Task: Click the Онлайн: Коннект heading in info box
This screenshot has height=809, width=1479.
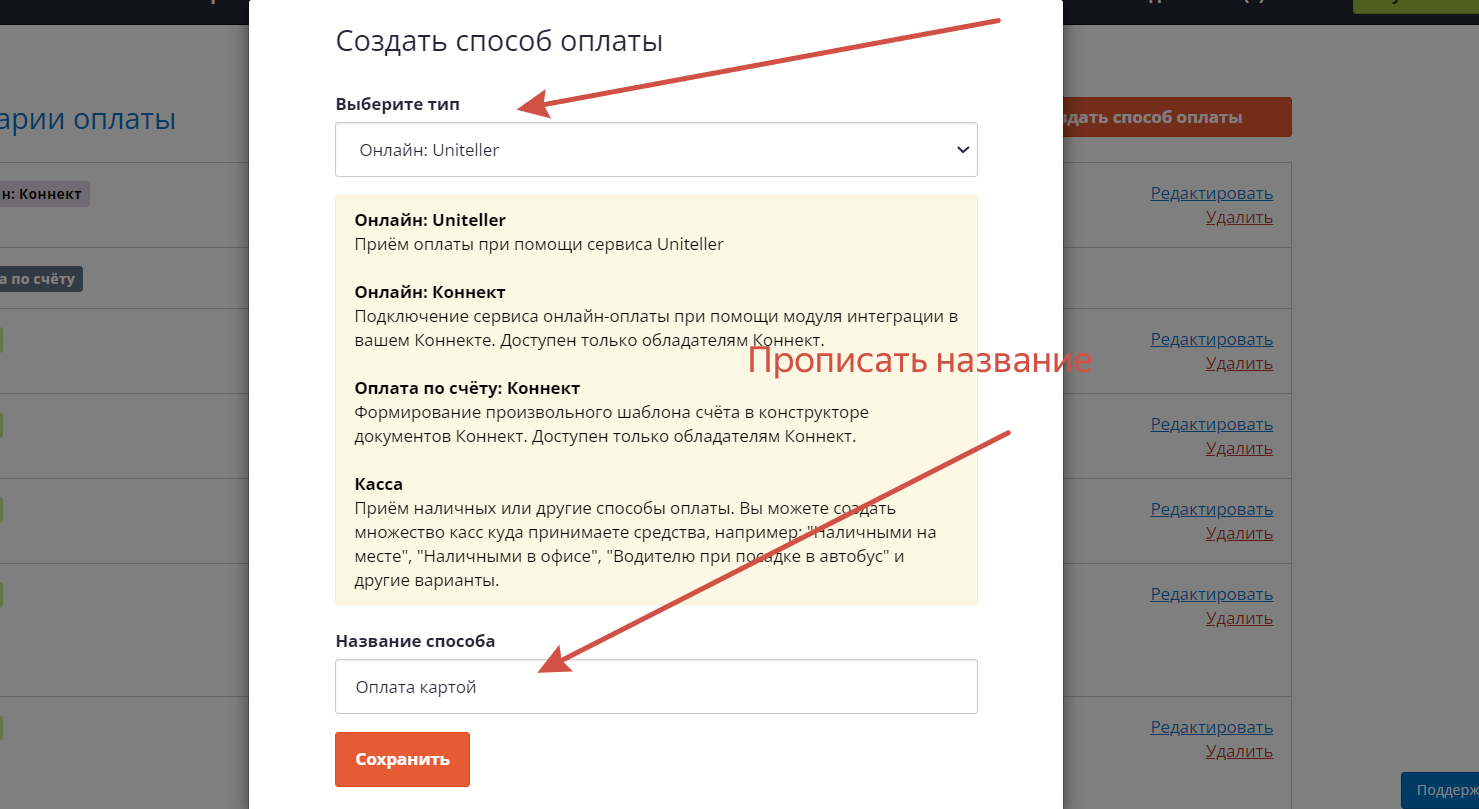Action: coord(430,292)
